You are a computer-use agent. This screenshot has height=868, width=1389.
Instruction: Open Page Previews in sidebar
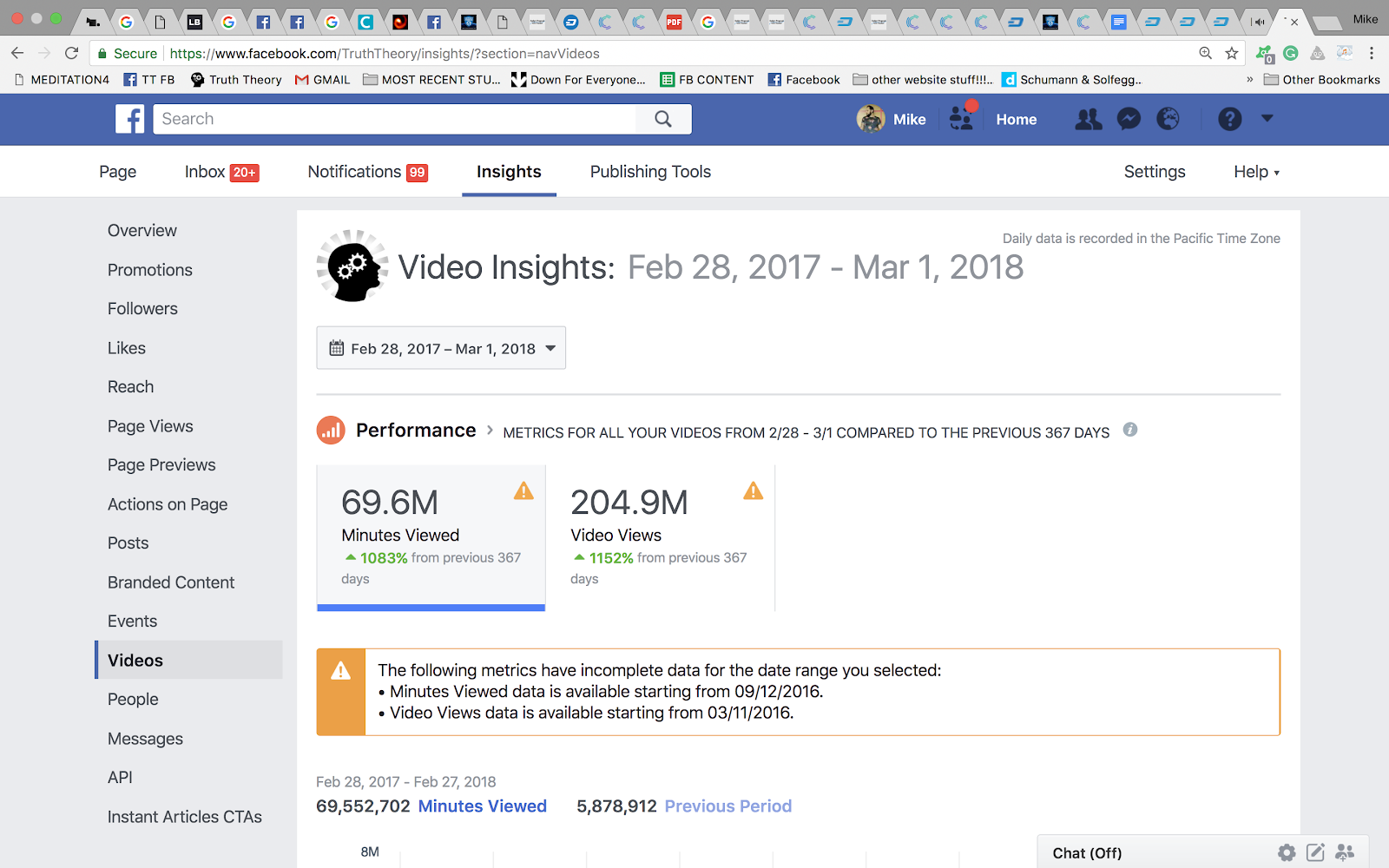tap(161, 464)
